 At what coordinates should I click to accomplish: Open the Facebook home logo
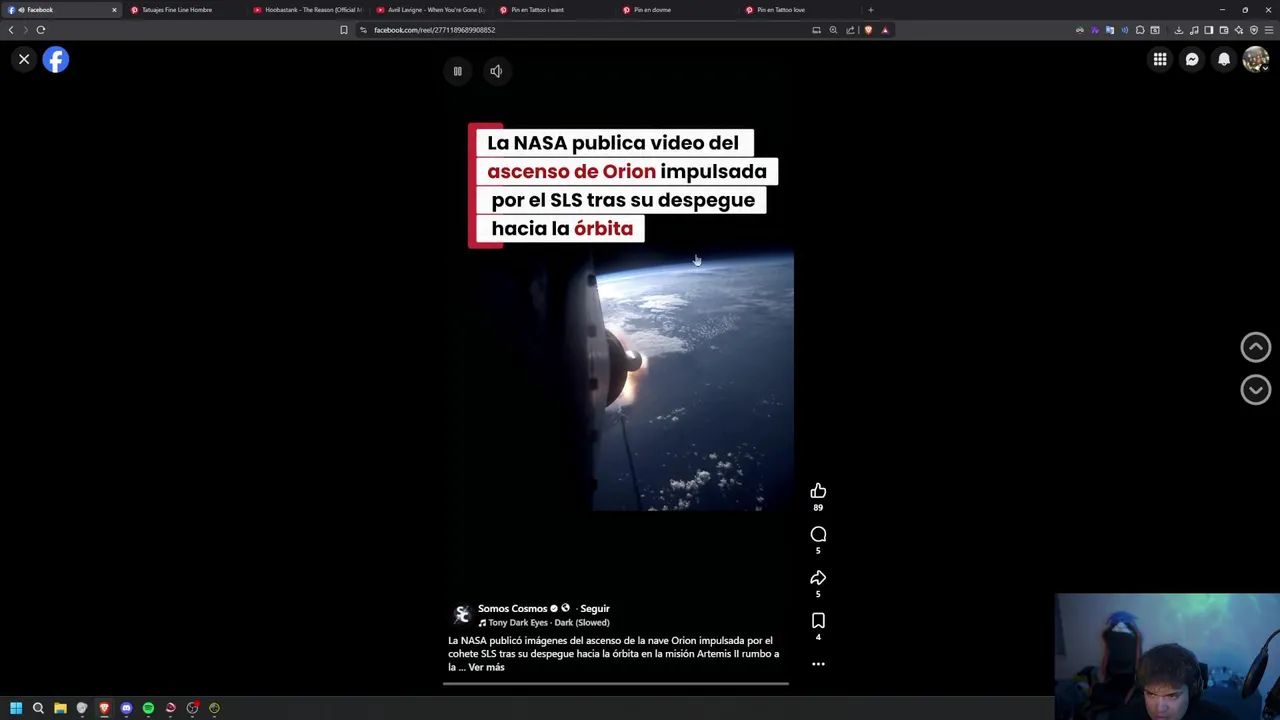point(56,60)
